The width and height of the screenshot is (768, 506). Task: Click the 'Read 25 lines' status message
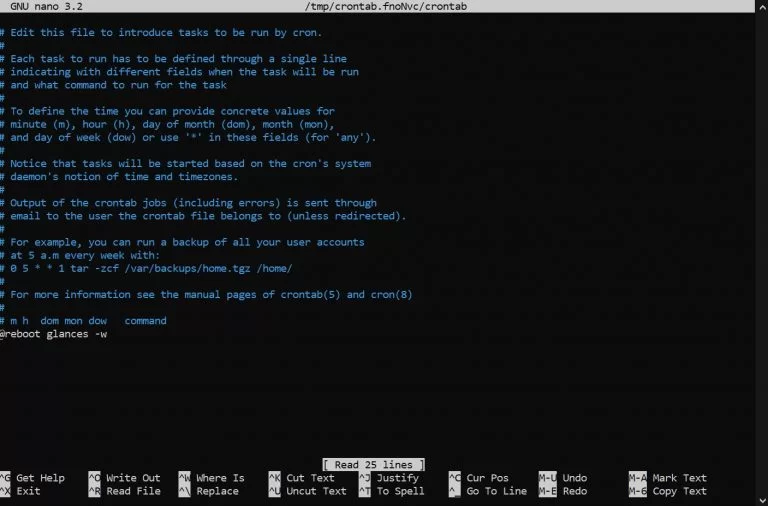tap(374, 464)
